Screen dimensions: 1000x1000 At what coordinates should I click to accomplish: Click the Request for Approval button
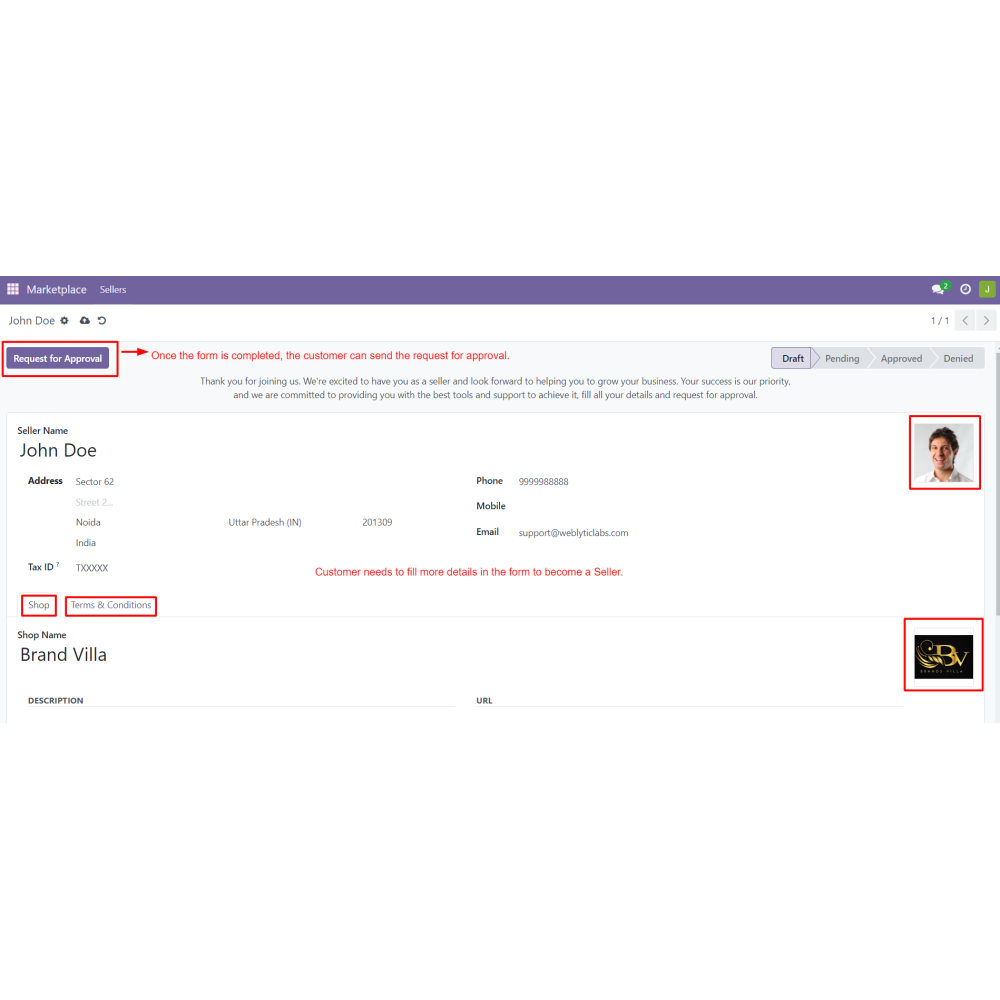[57, 358]
